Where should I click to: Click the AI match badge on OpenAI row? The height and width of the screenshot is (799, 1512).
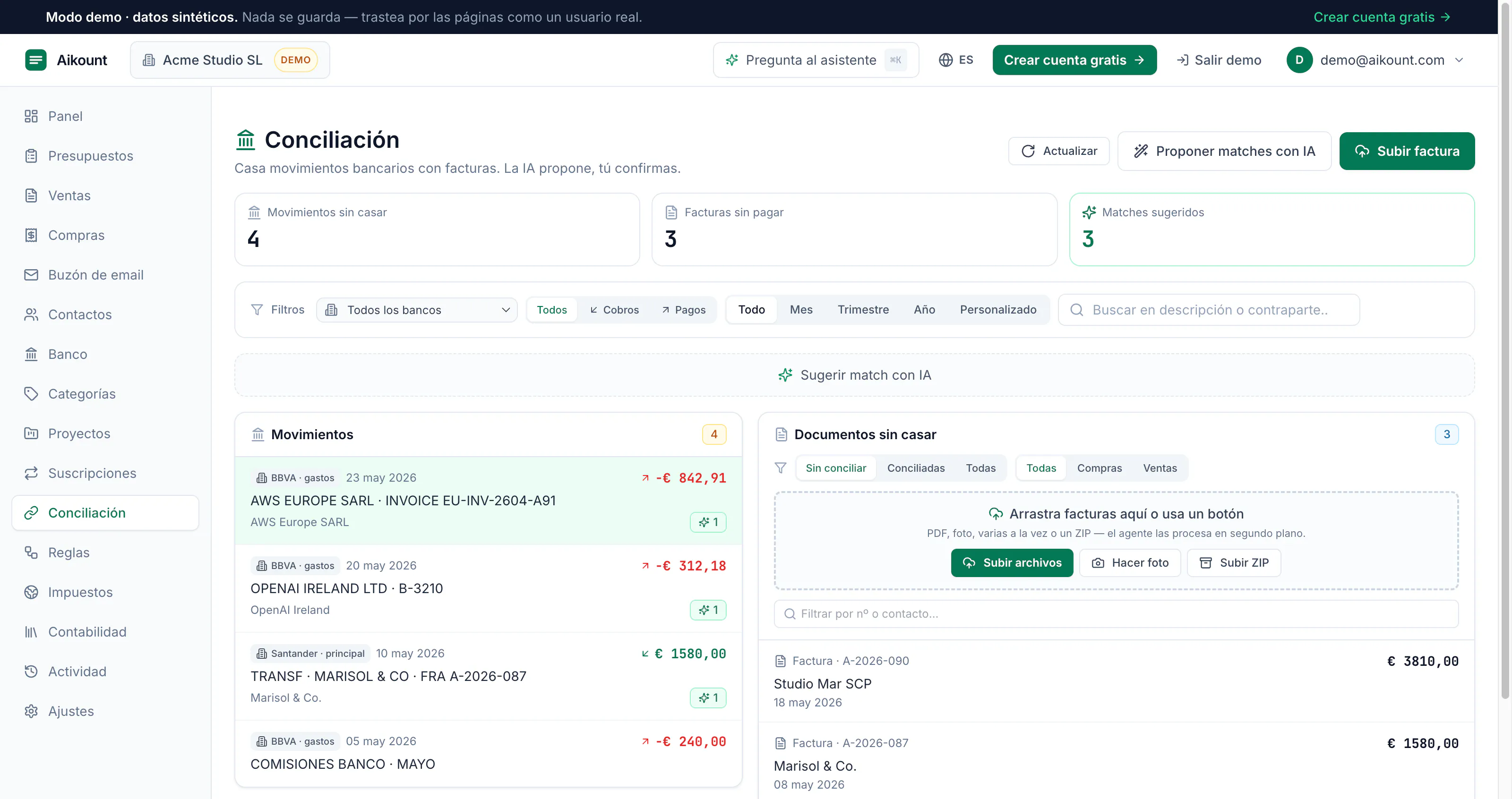tap(708, 610)
